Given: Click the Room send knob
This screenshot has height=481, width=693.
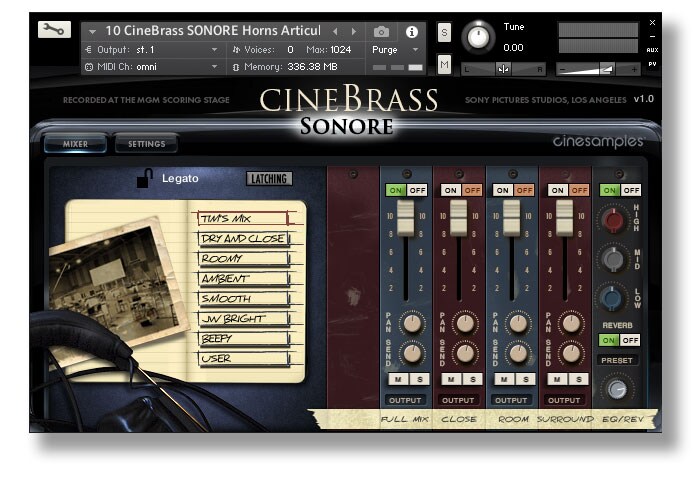Looking at the screenshot, I should pyautogui.click(x=518, y=353).
